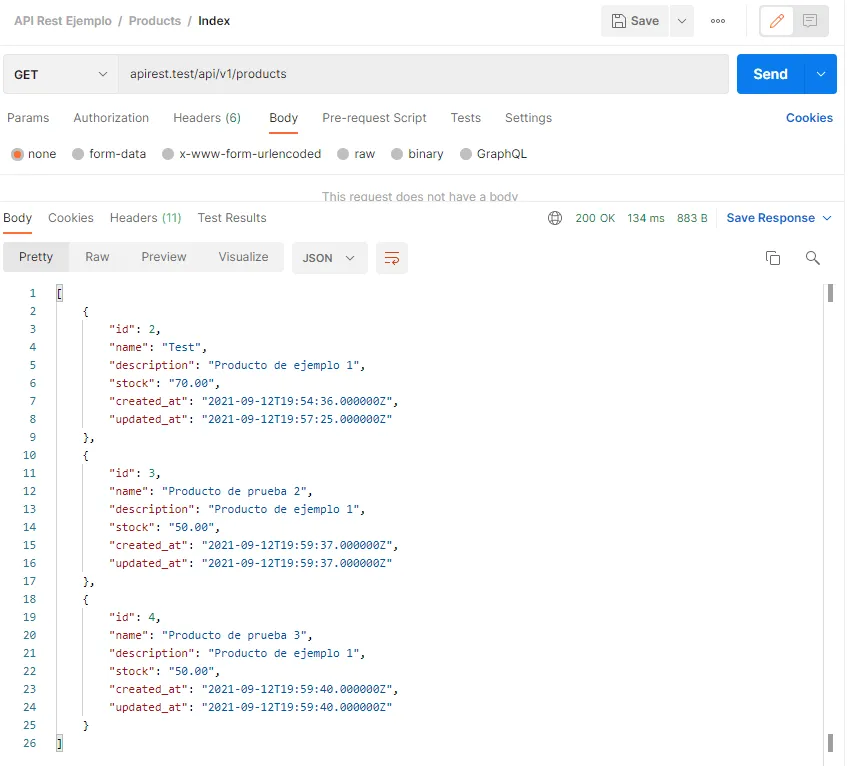Expand the Send options arrow
This screenshot has width=849, height=766.
(821, 74)
